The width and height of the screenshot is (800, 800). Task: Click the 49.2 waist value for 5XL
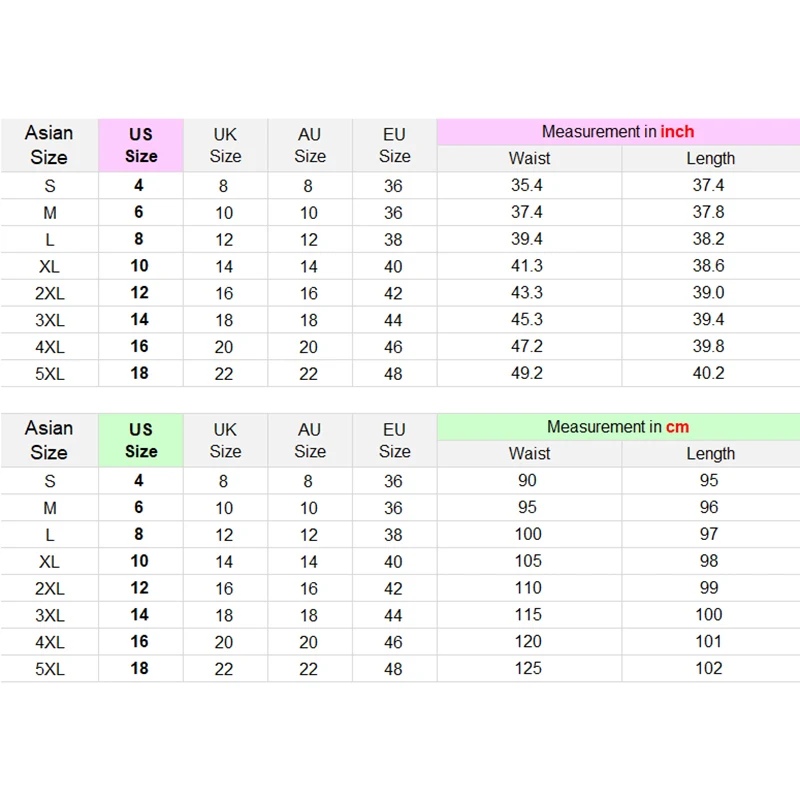click(x=529, y=373)
